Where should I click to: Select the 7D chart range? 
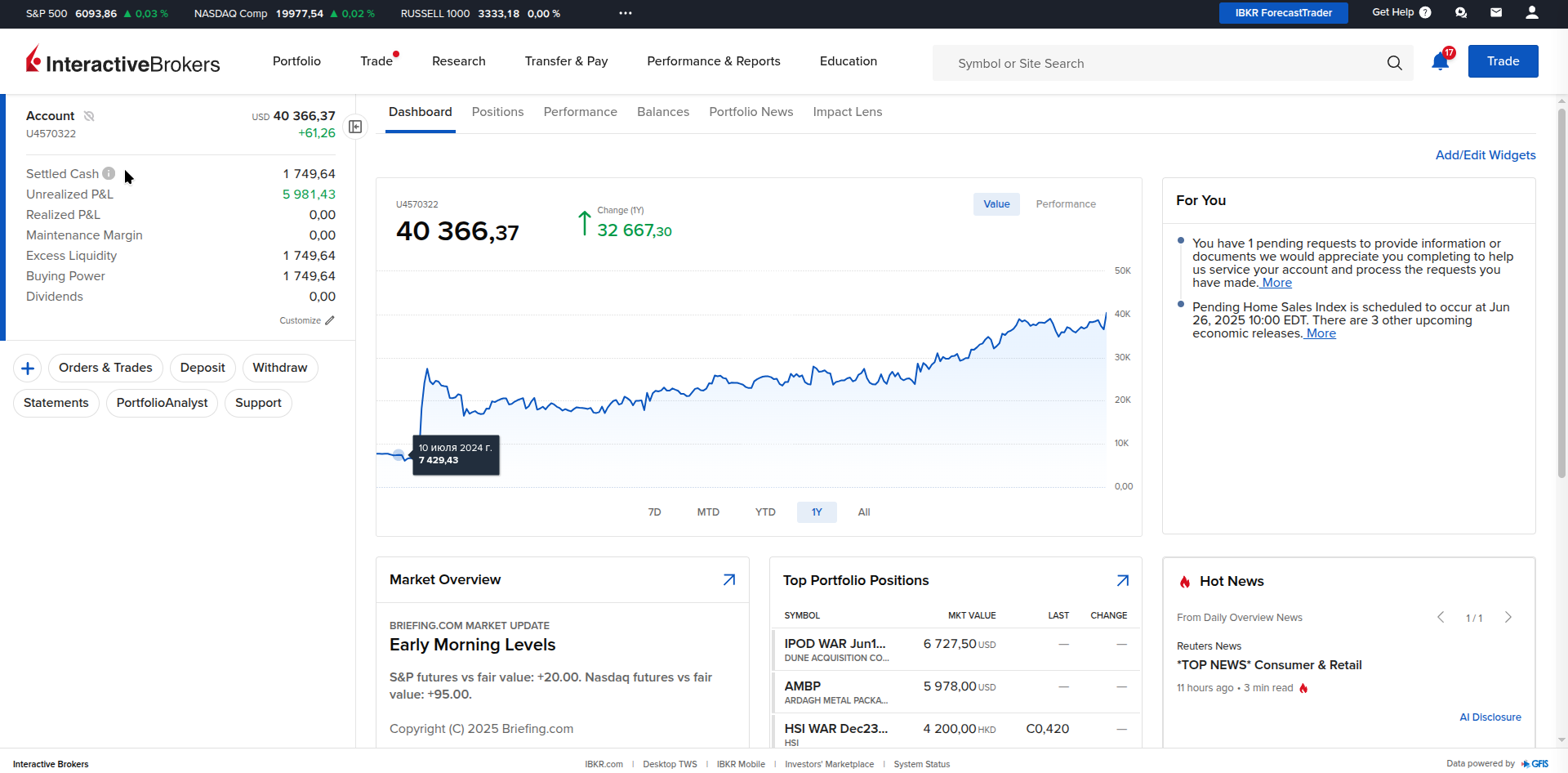654,512
